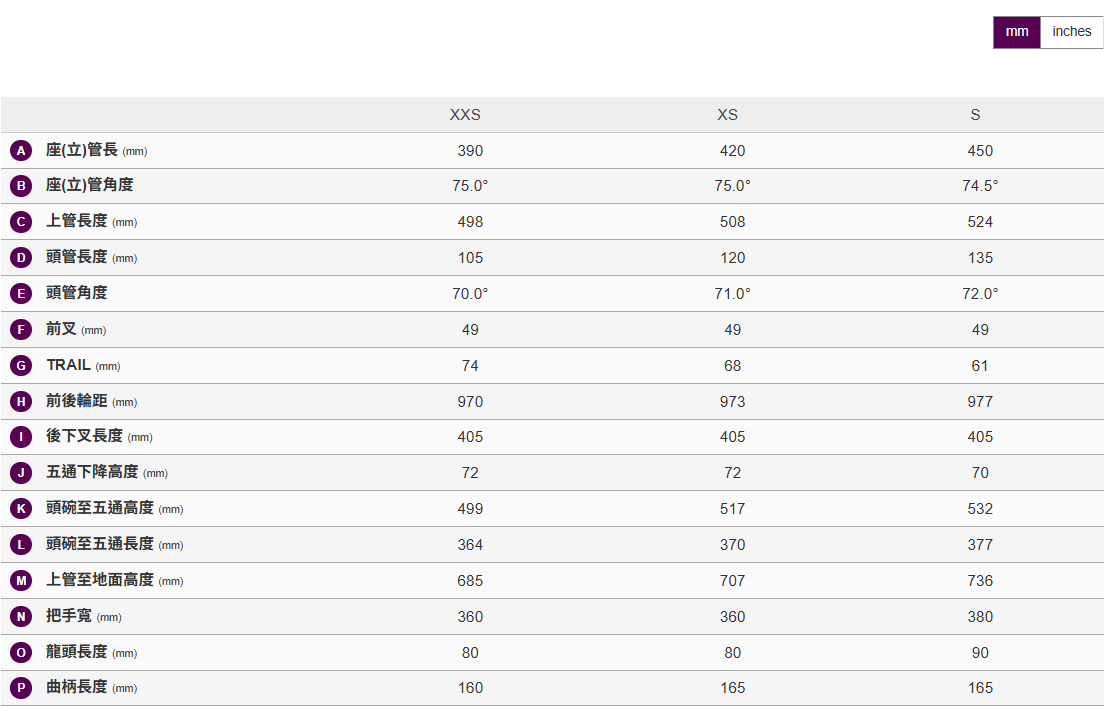Click the 前後輪距 row label
This screenshot has width=1108, height=707.
[76, 402]
